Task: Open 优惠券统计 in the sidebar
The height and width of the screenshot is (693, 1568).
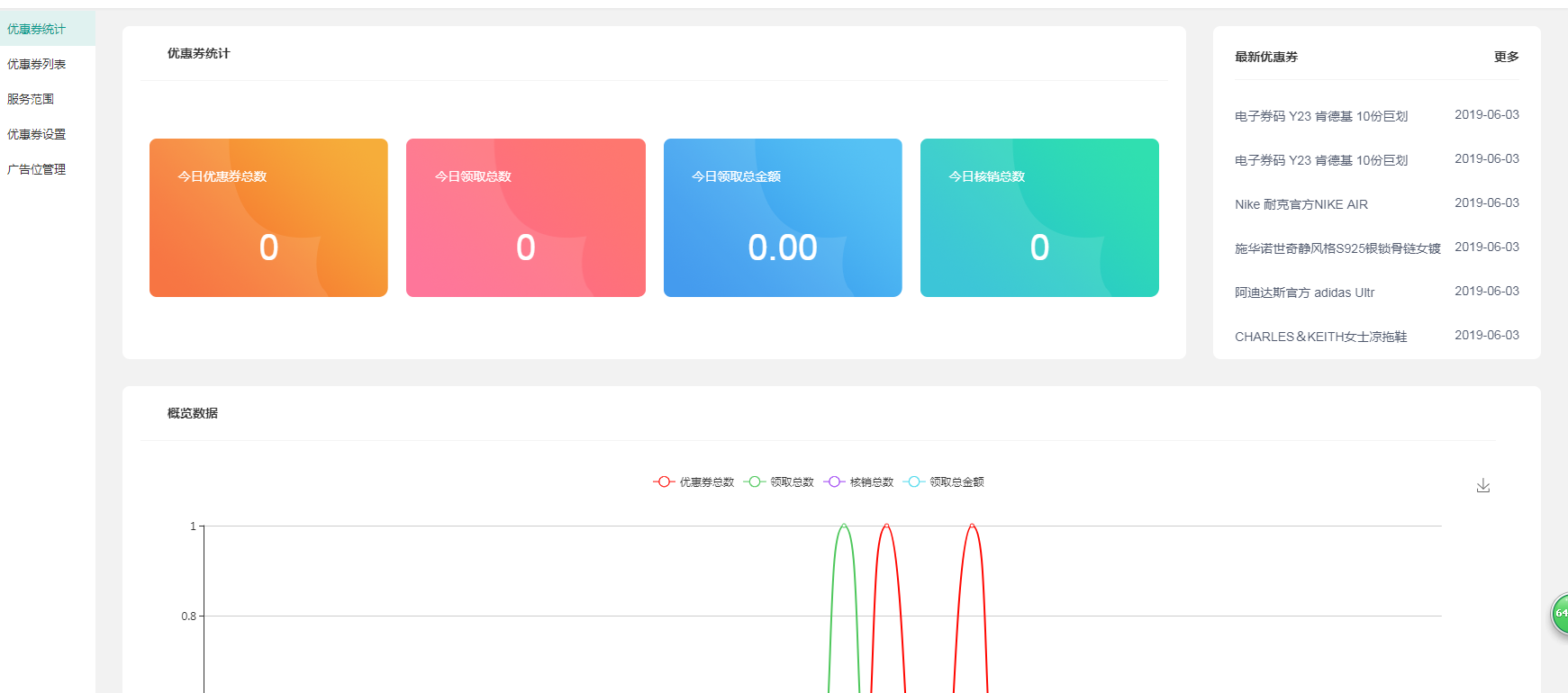Action: [x=37, y=29]
